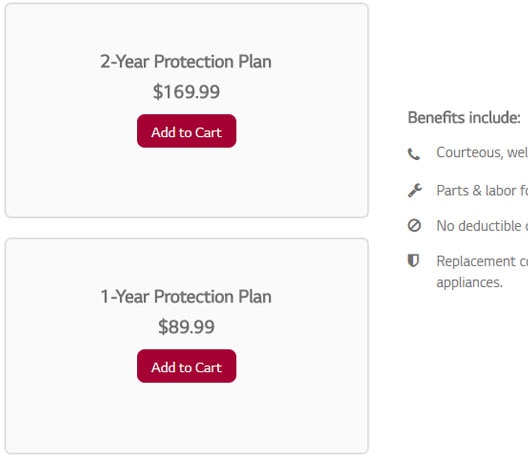Image resolution: width=528 pixels, height=459 pixels.
Task: Click the Replacement benefit text
Action: (482, 261)
